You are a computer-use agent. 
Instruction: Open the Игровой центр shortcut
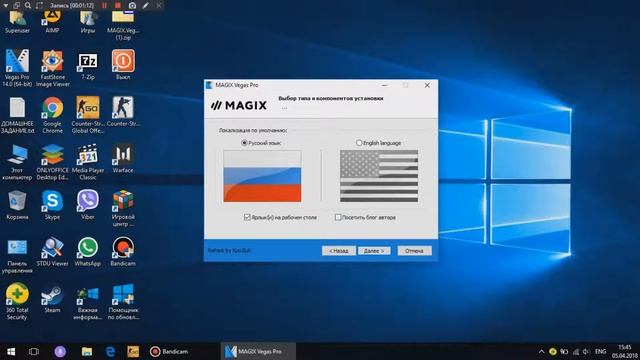point(123,209)
